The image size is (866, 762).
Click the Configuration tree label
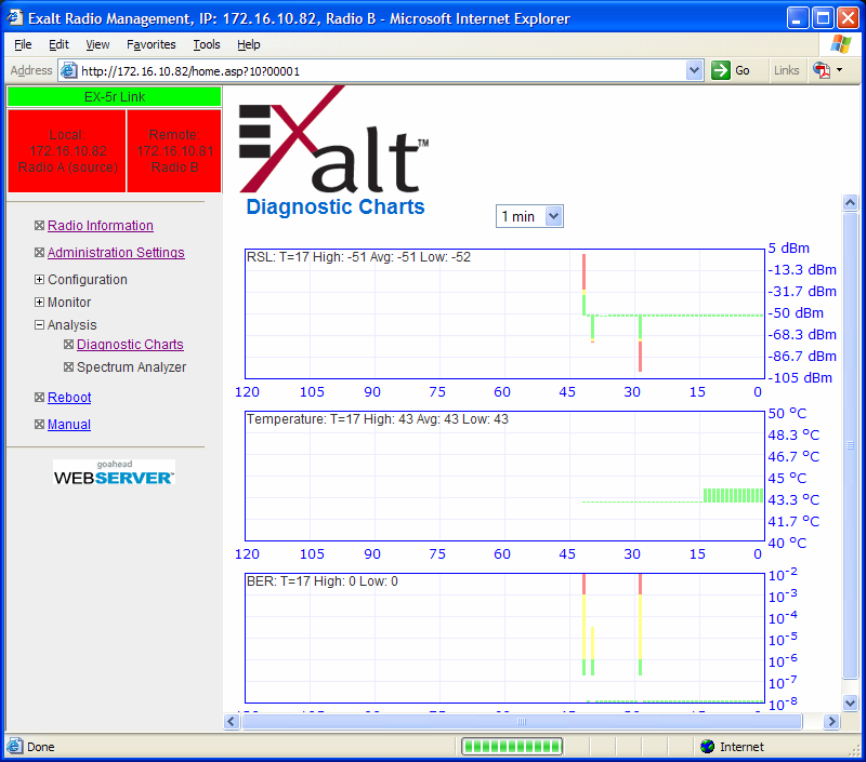87,279
